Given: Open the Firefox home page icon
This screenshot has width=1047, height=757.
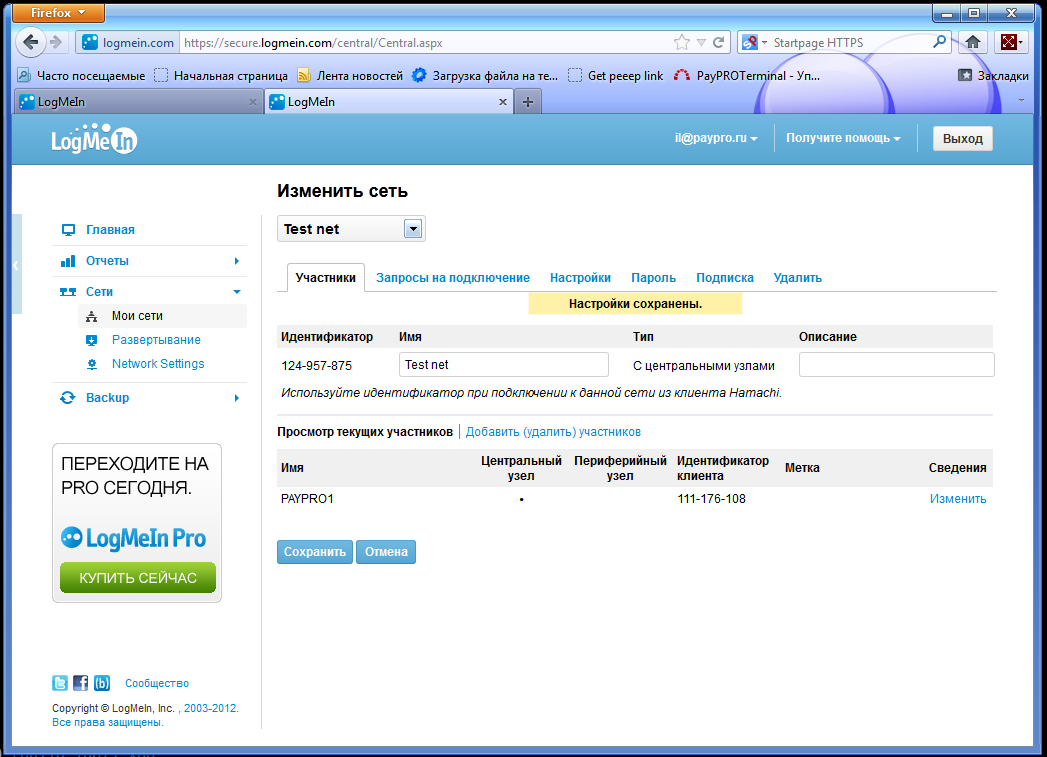Looking at the screenshot, I should 972,42.
